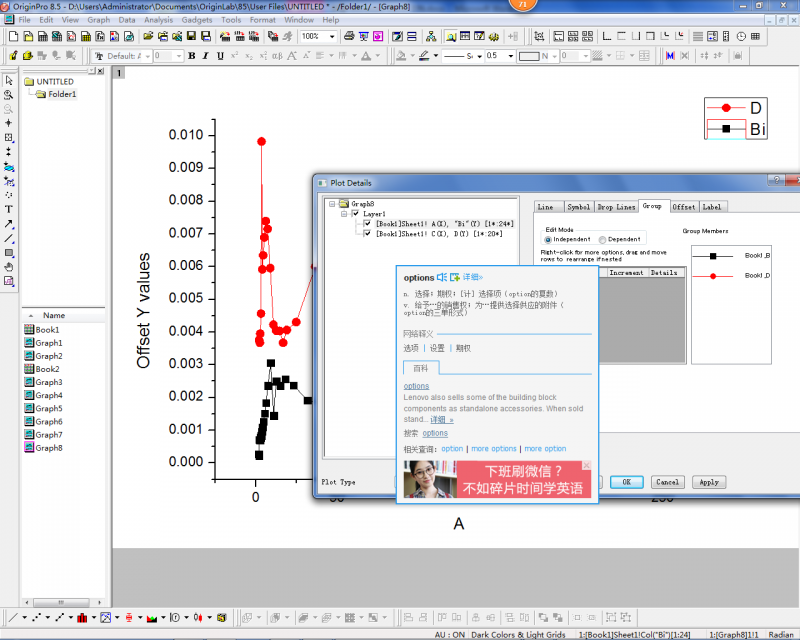Toggle the Layer1 checkbox in plot tree

(356, 214)
